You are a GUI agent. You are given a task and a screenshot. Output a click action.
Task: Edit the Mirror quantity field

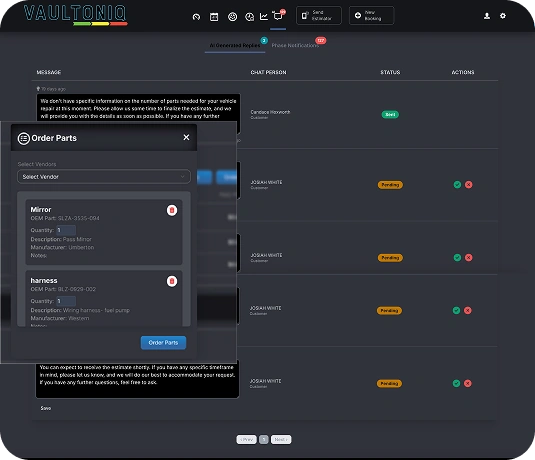tap(66, 230)
